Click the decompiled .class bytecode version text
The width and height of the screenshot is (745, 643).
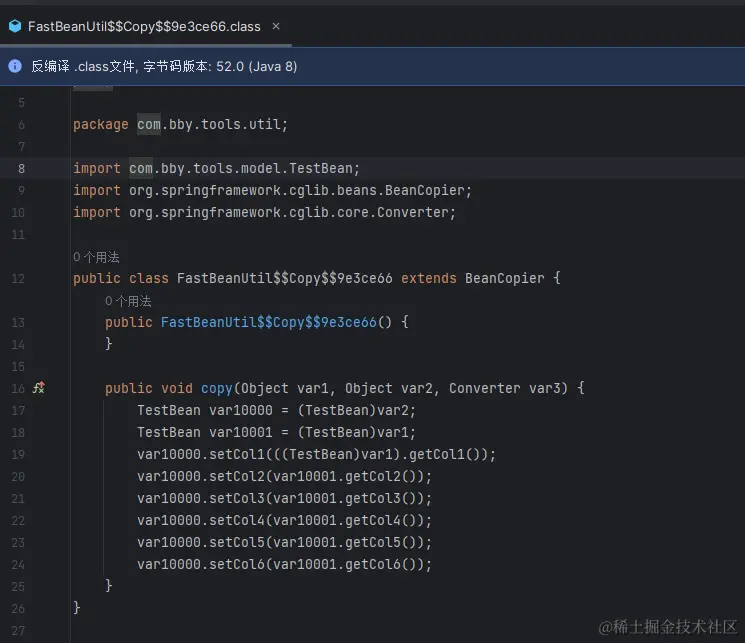(x=164, y=66)
